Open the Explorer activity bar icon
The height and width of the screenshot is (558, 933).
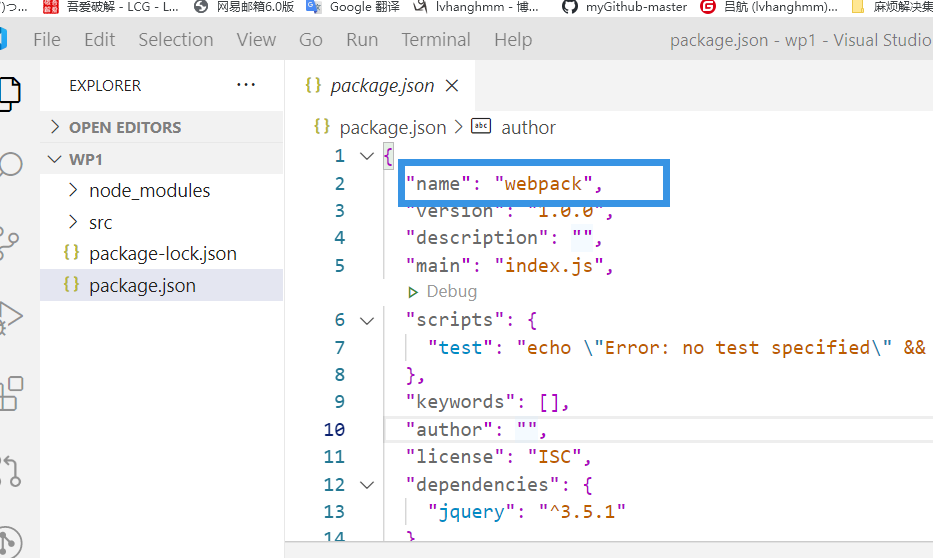[10, 94]
